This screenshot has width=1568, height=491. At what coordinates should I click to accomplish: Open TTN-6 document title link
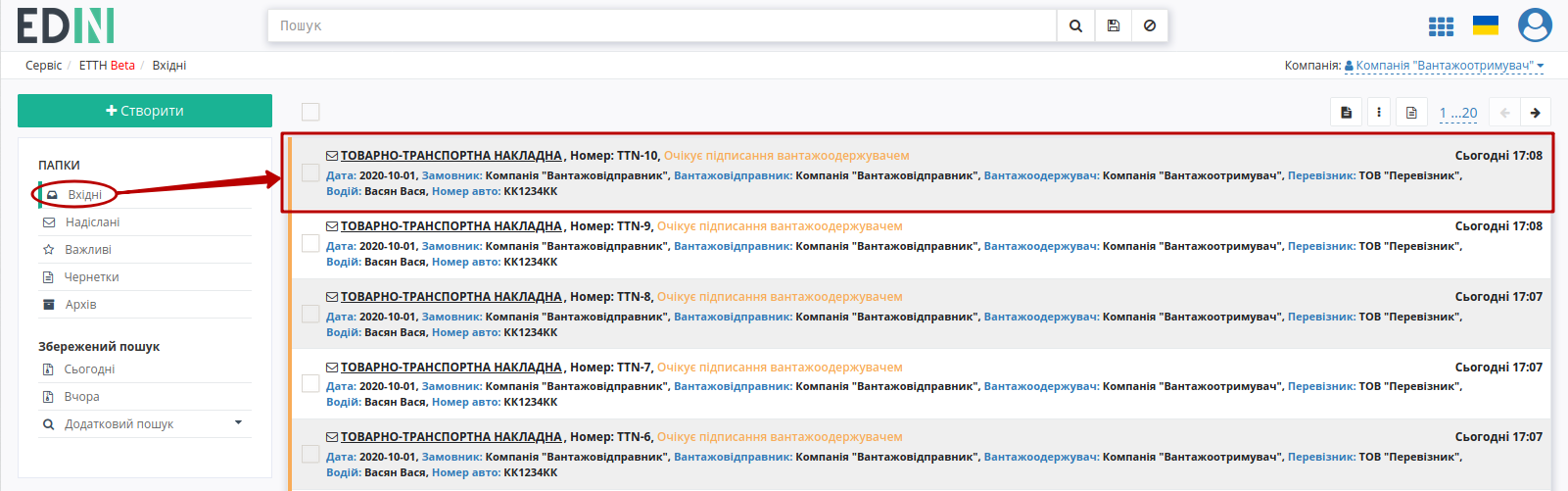coord(451,437)
